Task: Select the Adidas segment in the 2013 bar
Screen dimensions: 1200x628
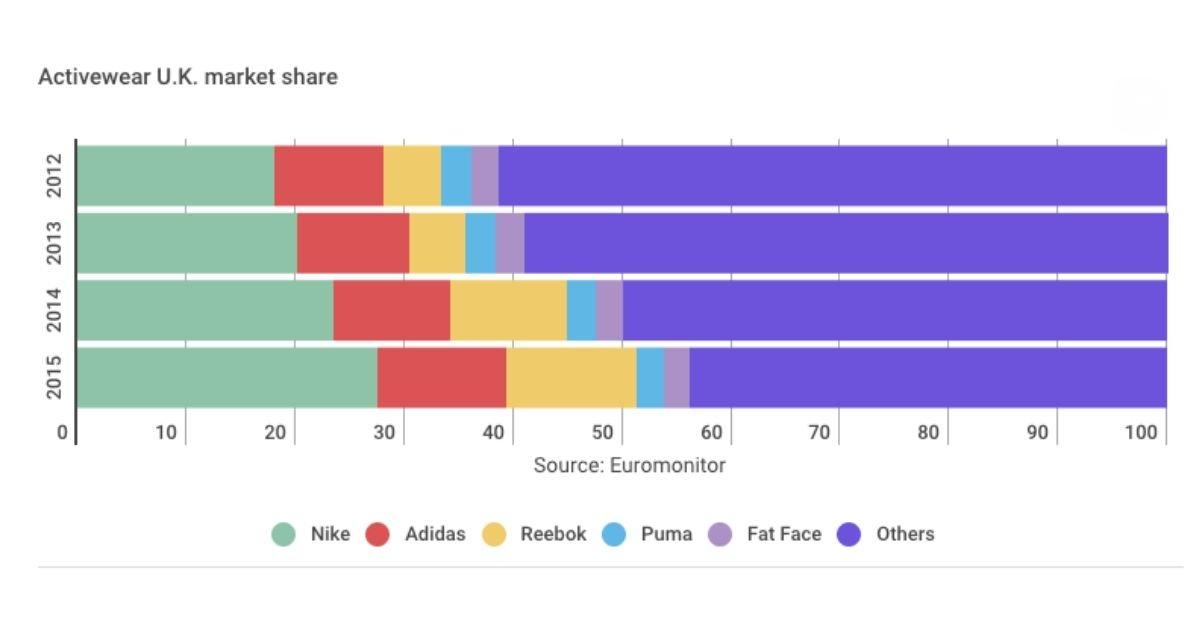Action: pyautogui.click(x=353, y=243)
